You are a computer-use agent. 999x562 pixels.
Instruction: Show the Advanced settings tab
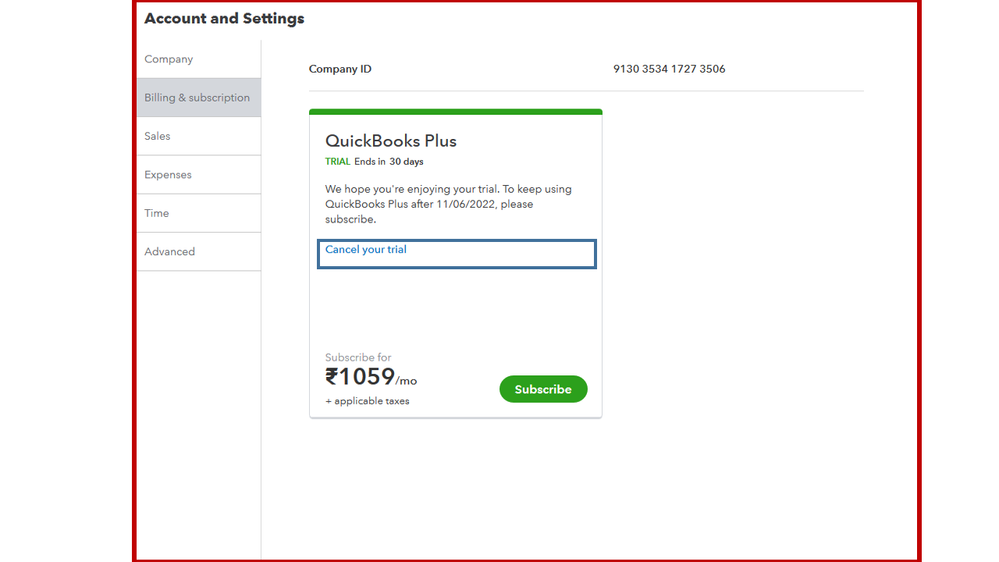170,252
